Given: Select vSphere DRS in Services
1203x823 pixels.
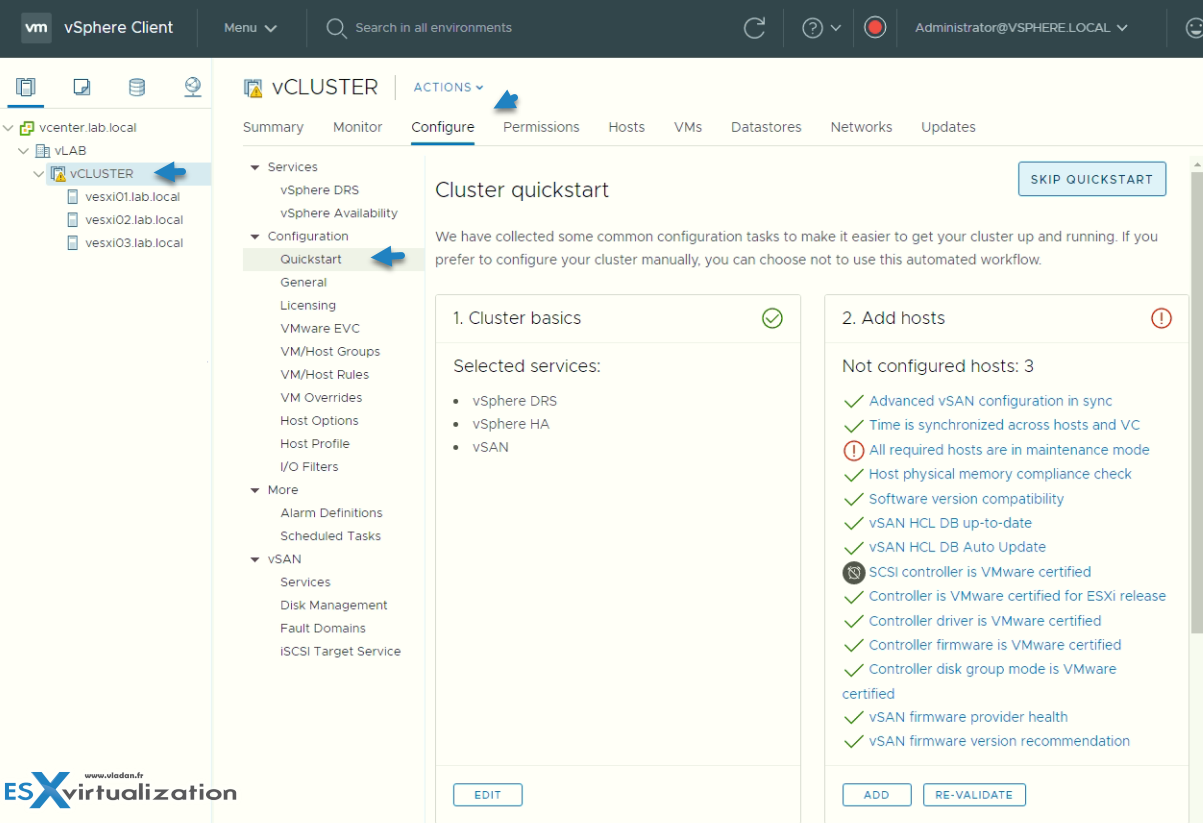Looking at the screenshot, I should pos(319,190).
